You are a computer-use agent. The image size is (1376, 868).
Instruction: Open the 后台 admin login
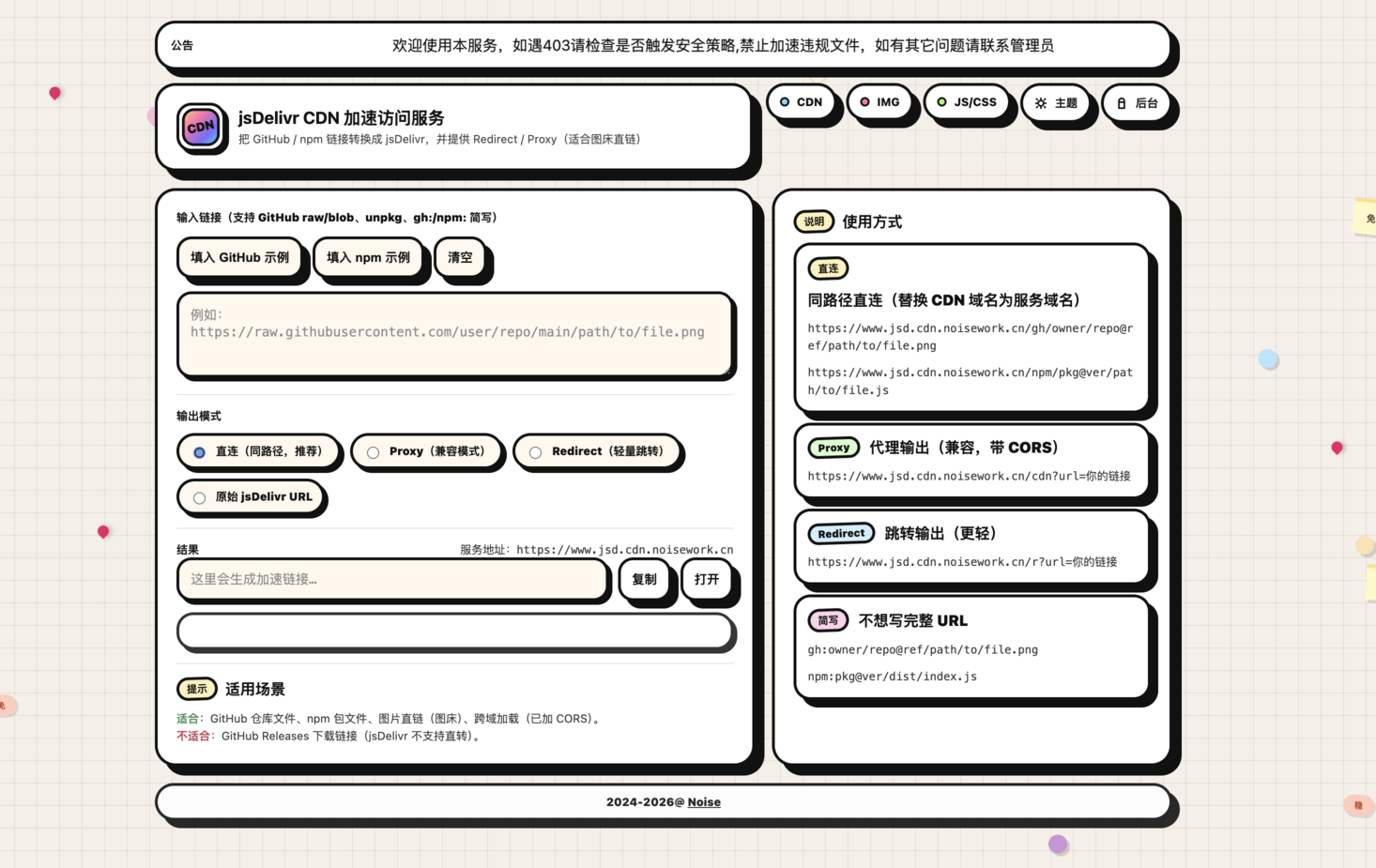click(x=1135, y=103)
